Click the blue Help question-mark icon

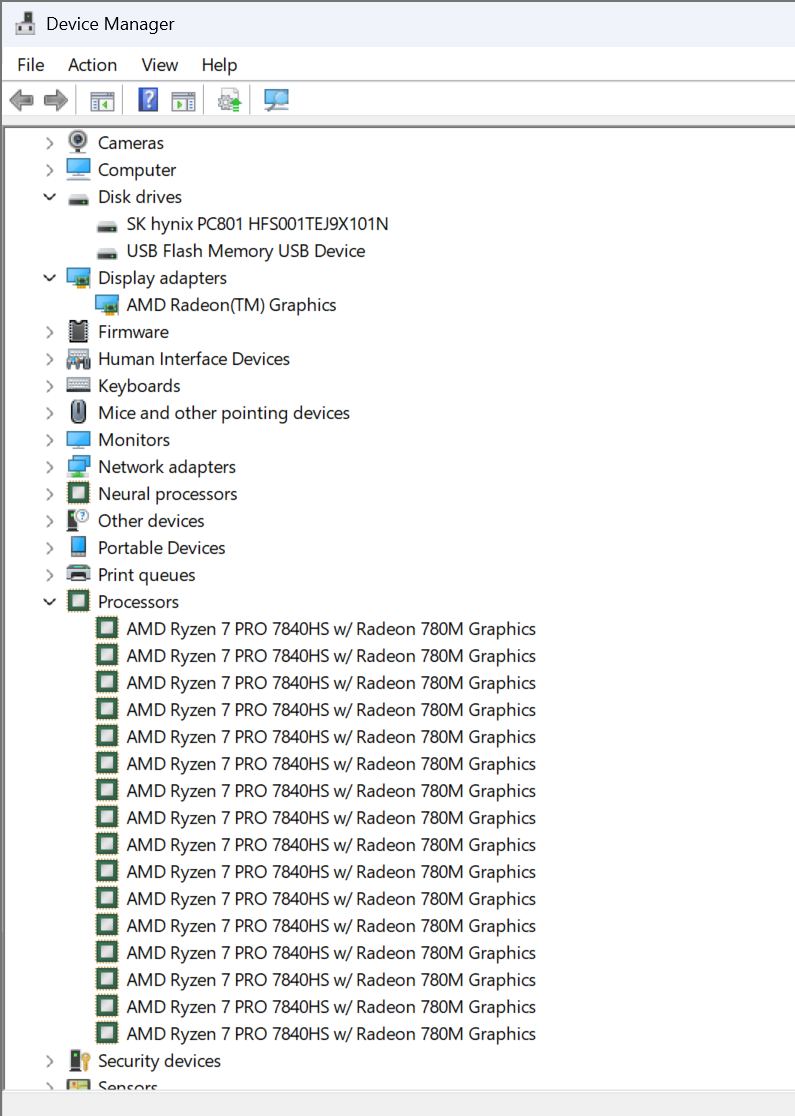[148, 100]
